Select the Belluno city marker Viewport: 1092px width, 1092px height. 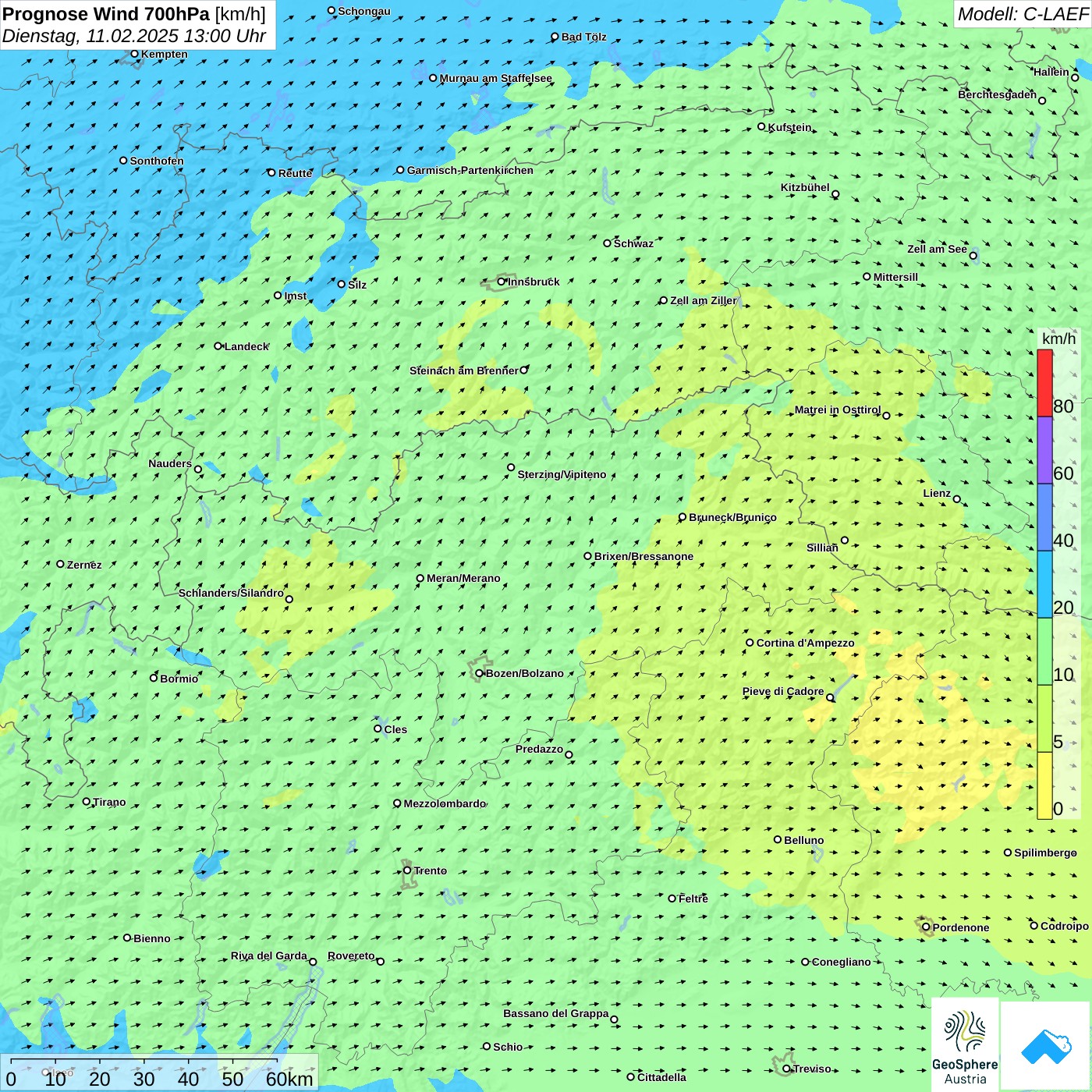coord(778,839)
